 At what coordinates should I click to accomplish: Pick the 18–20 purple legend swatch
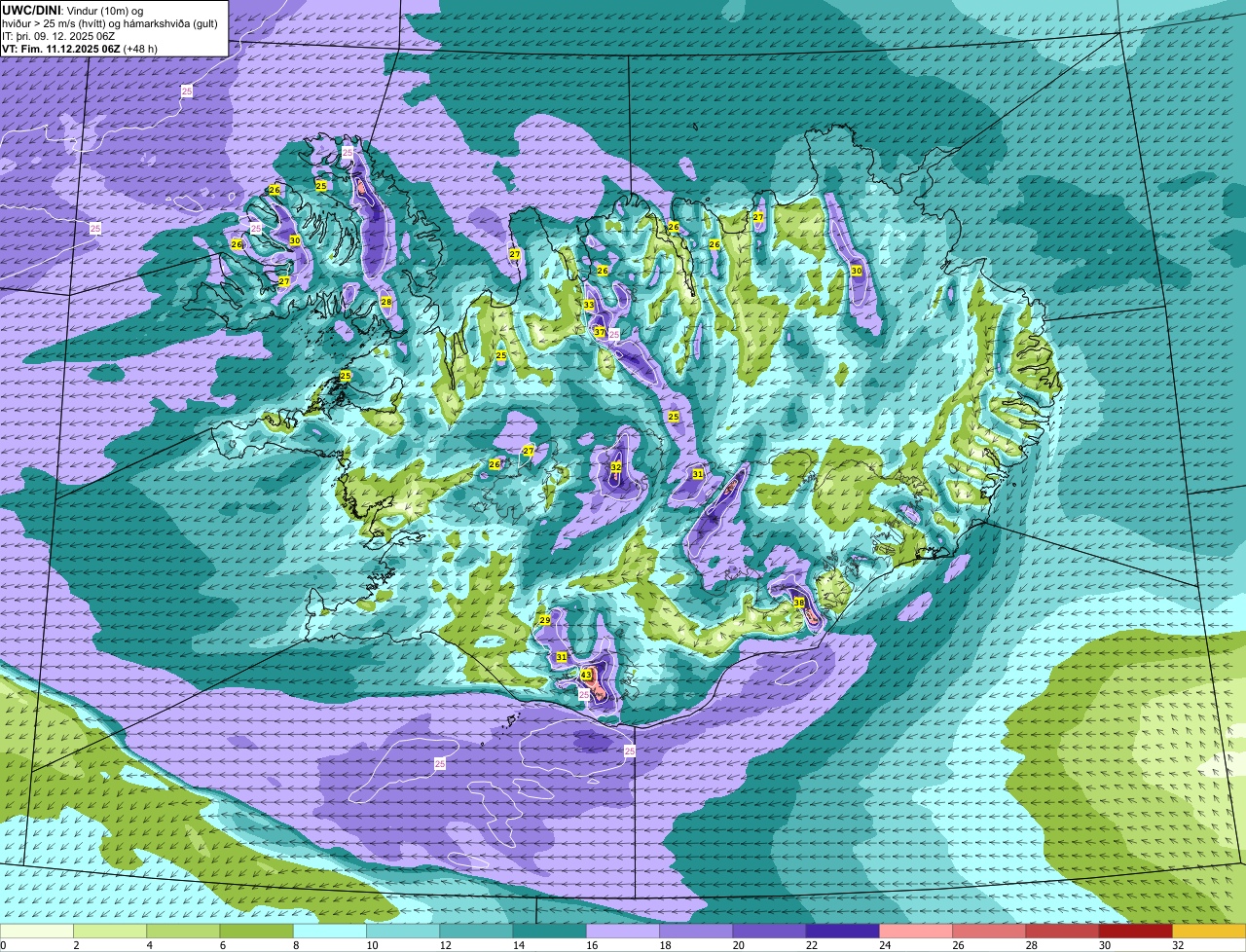pyautogui.click(x=696, y=931)
